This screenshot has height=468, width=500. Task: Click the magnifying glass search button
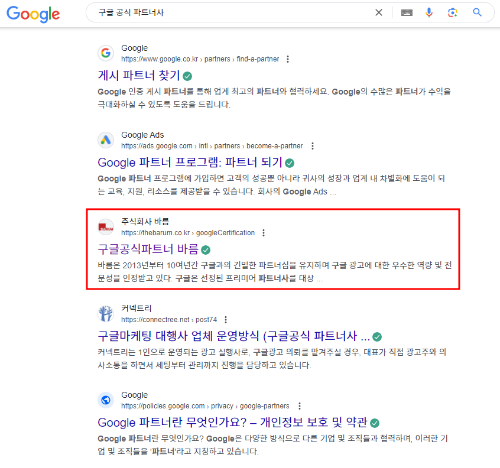pos(477,12)
